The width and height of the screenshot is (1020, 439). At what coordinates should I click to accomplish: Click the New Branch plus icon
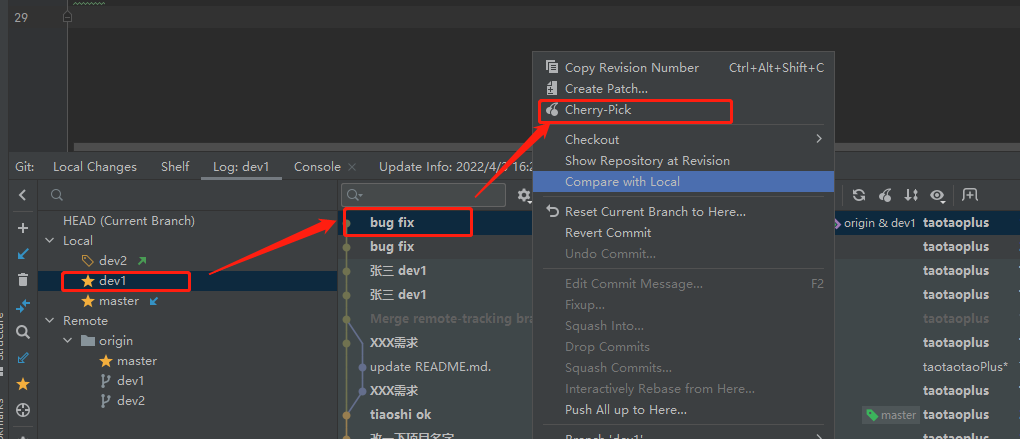click(x=23, y=228)
